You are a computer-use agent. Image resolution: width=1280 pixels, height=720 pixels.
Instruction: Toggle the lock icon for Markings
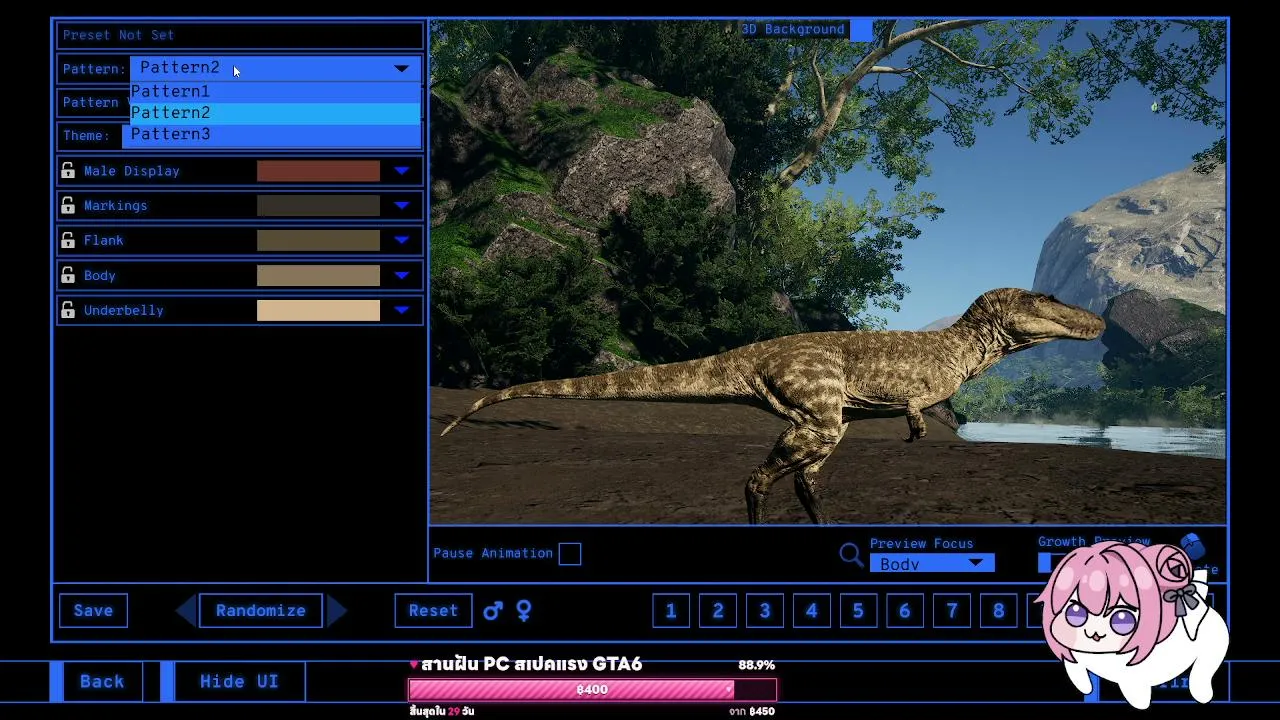tap(68, 206)
